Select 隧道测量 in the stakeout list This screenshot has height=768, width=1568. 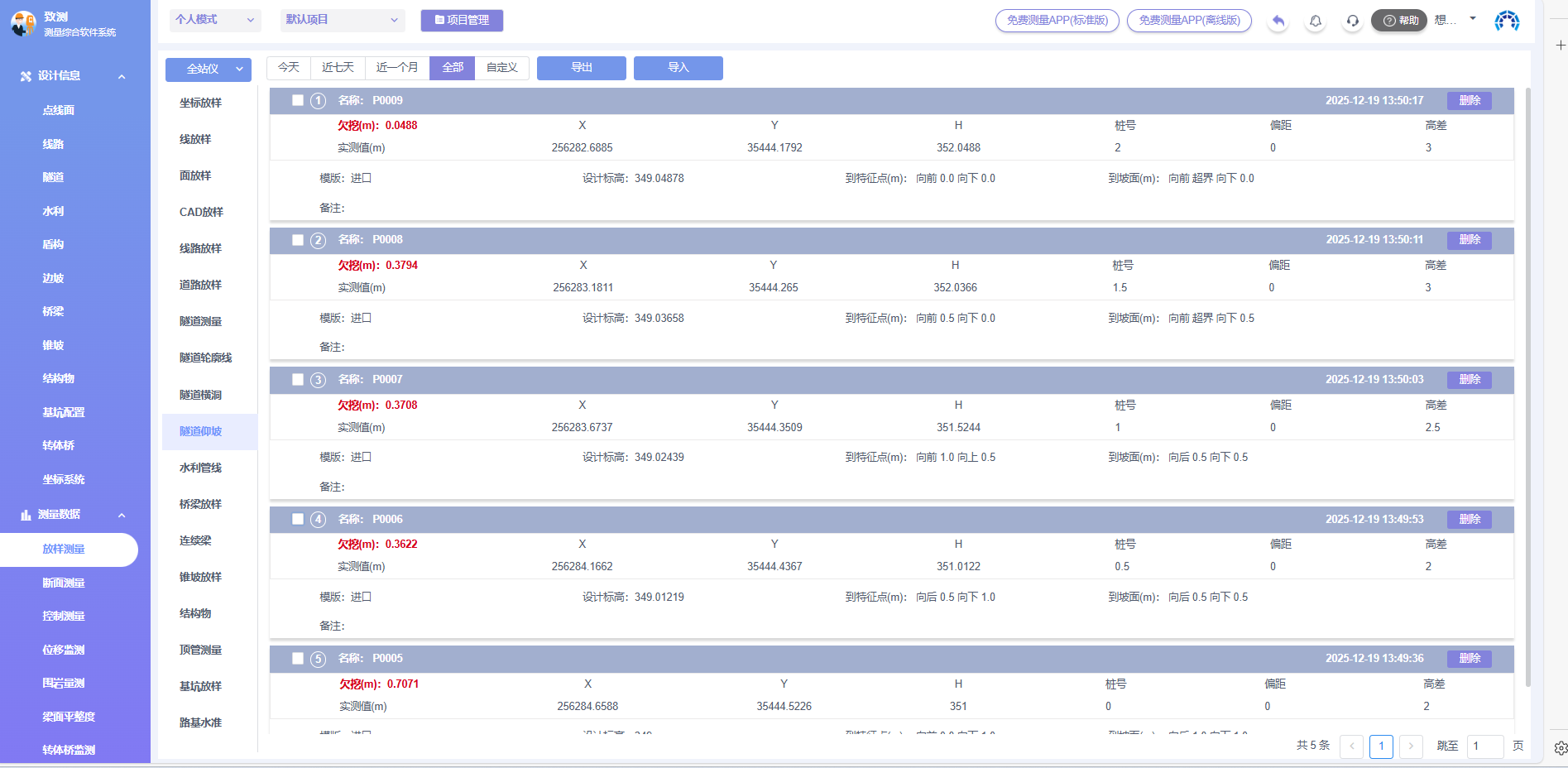click(x=201, y=321)
